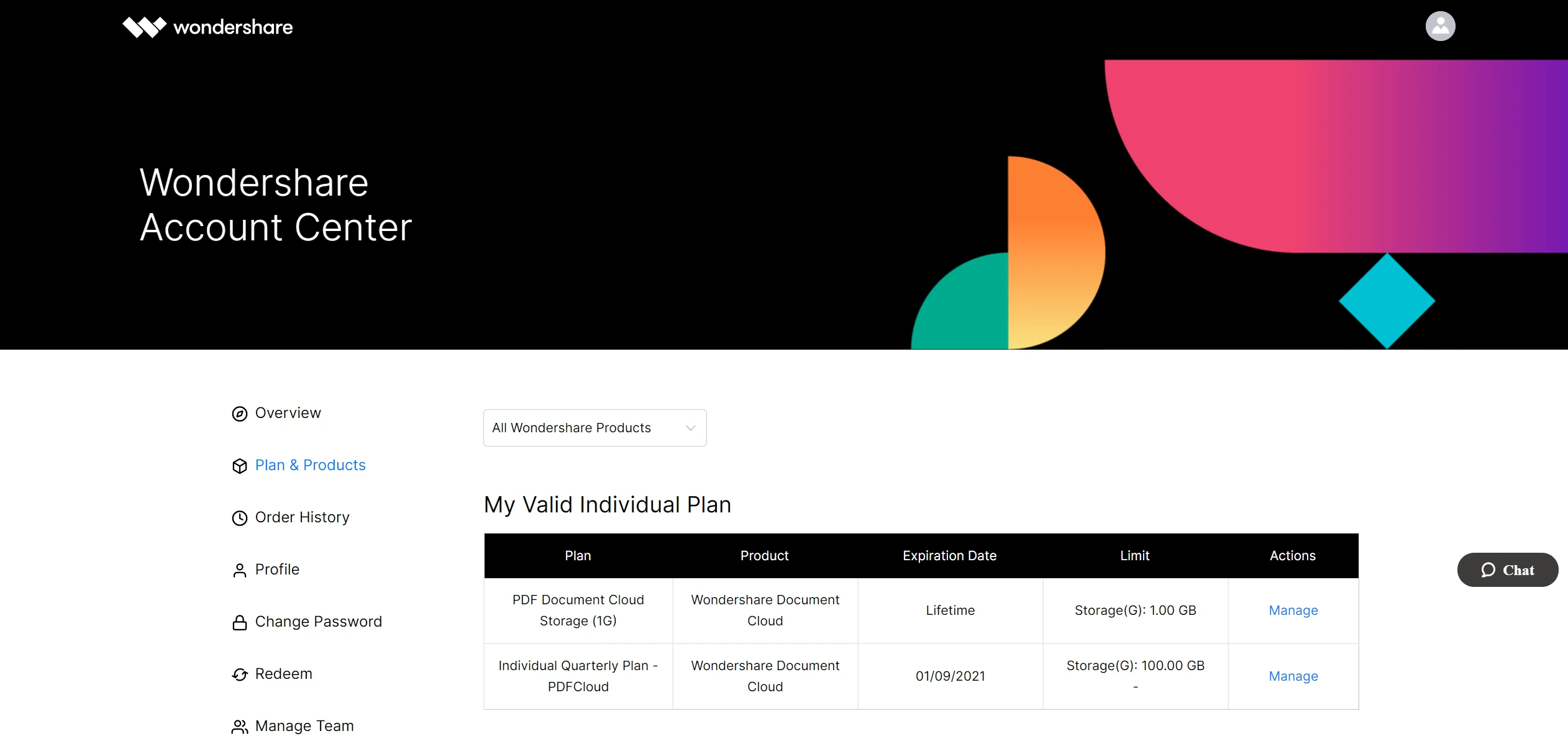This screenshot has width=1568, height=749.
Task: Open the Change Password menu item
Action: pyautogui.click(x=318, y=622)
